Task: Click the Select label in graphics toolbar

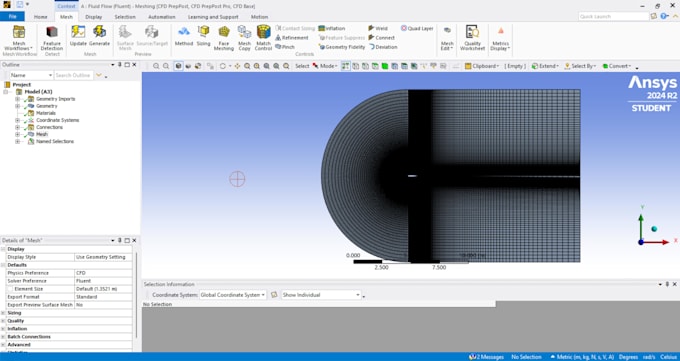Action: click(x=302, y=66)
